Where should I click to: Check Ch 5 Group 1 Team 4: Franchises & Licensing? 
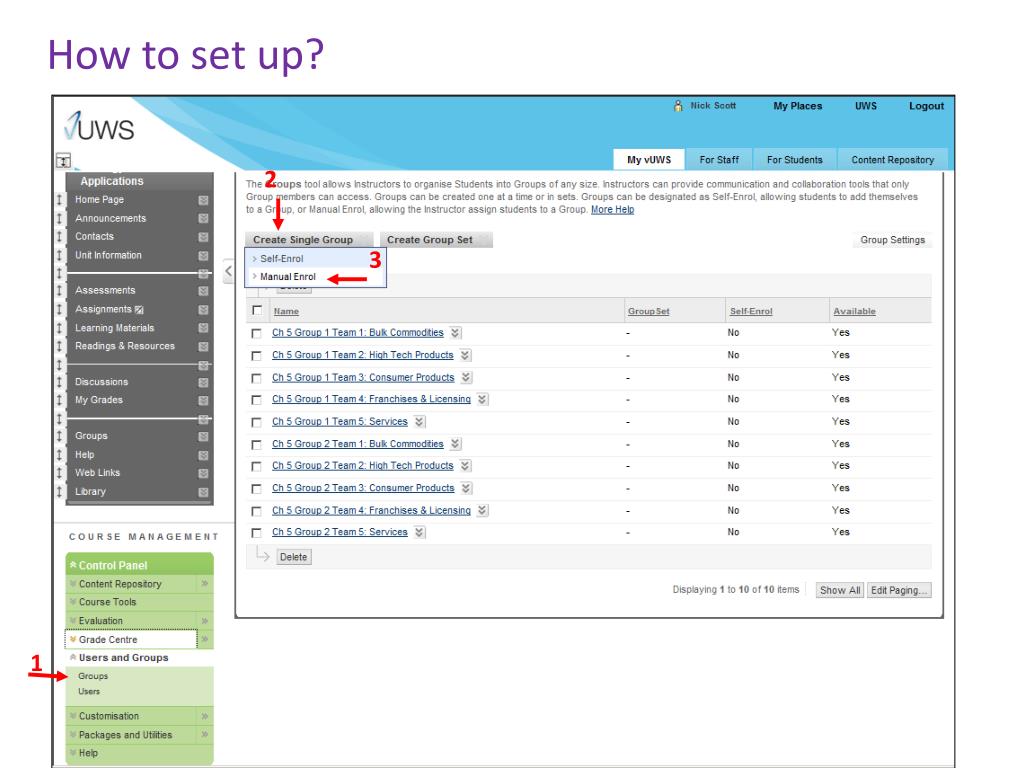pos(257,400)
